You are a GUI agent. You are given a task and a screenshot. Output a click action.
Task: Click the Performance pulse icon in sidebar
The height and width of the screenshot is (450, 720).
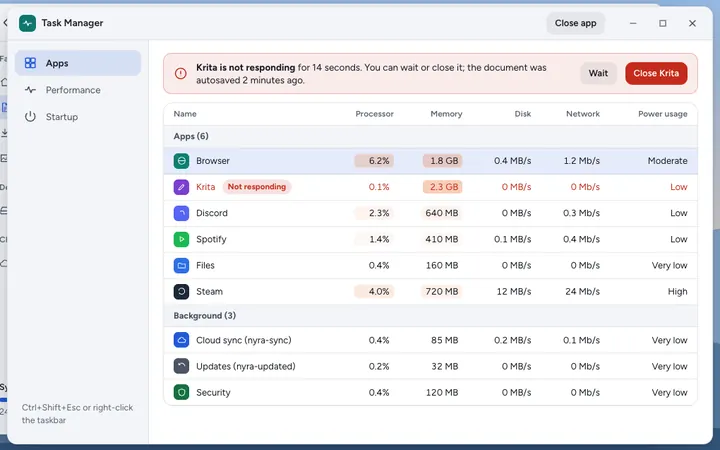[x=30, y=90]
